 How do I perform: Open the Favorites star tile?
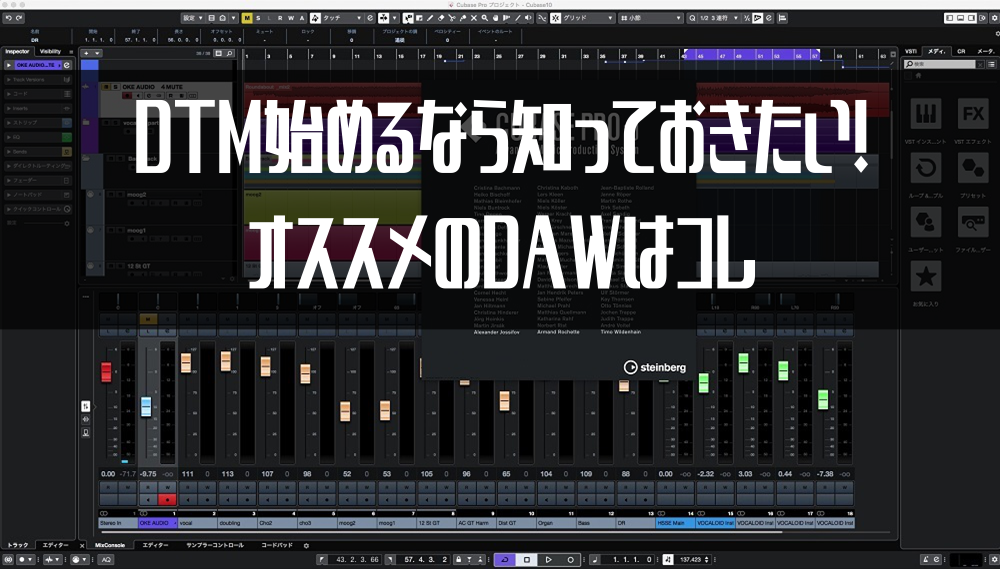925,278
